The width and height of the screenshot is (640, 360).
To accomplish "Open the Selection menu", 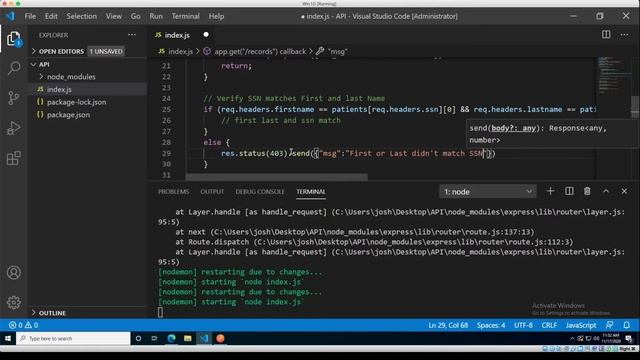I will [82, 16].
